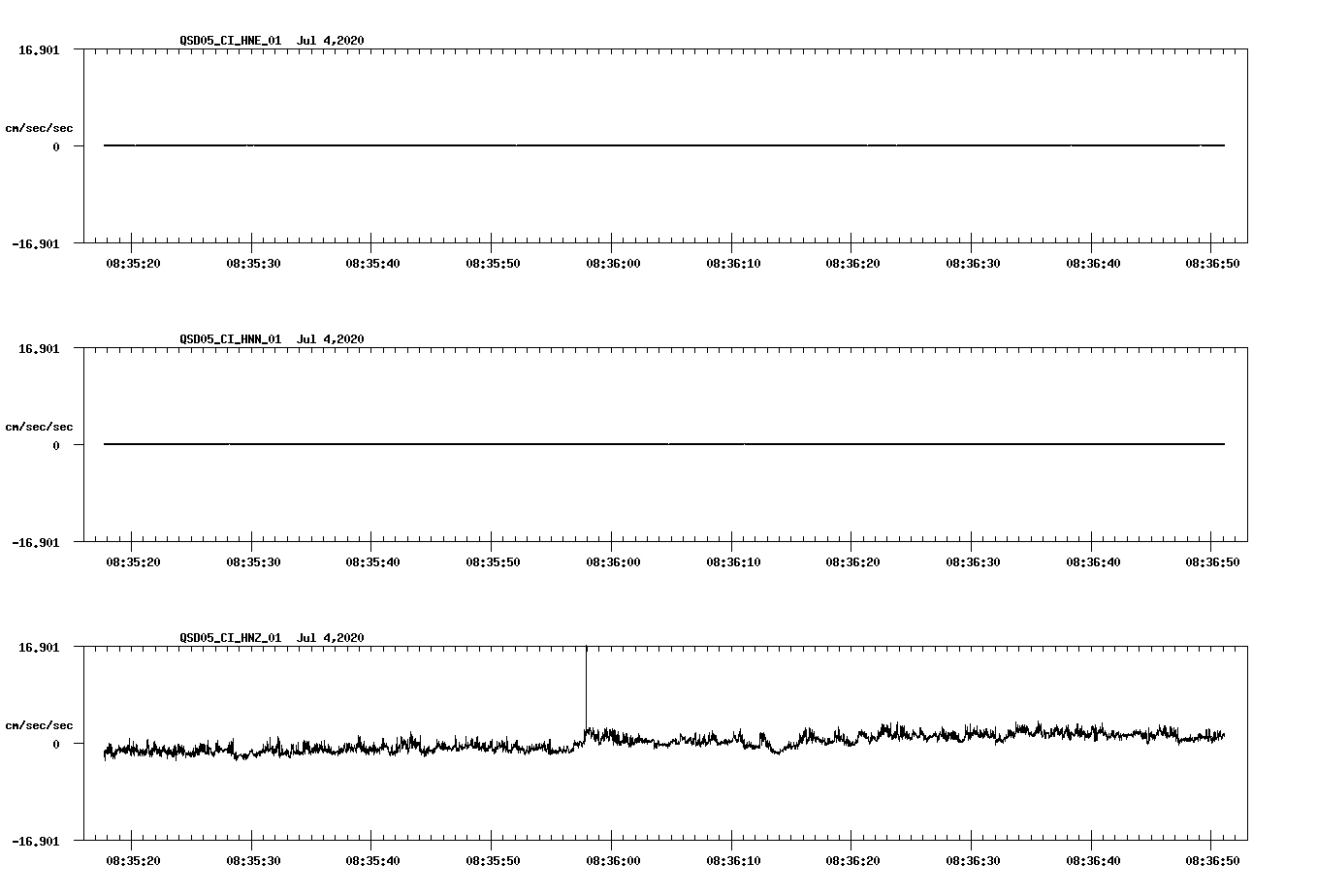Click the 0 axis value on HNN plot
This screenshot has width=1317, height=896.
56,446
